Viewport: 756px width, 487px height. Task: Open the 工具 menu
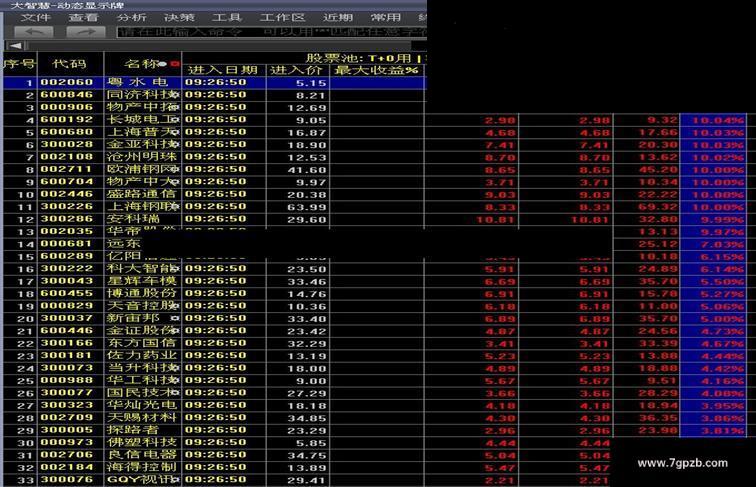click(227, 18)
